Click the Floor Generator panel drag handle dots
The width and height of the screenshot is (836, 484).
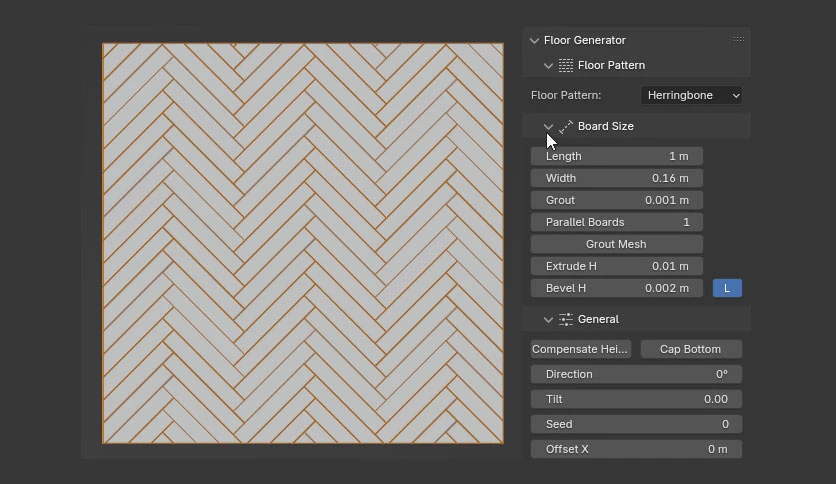coord(738,39)
